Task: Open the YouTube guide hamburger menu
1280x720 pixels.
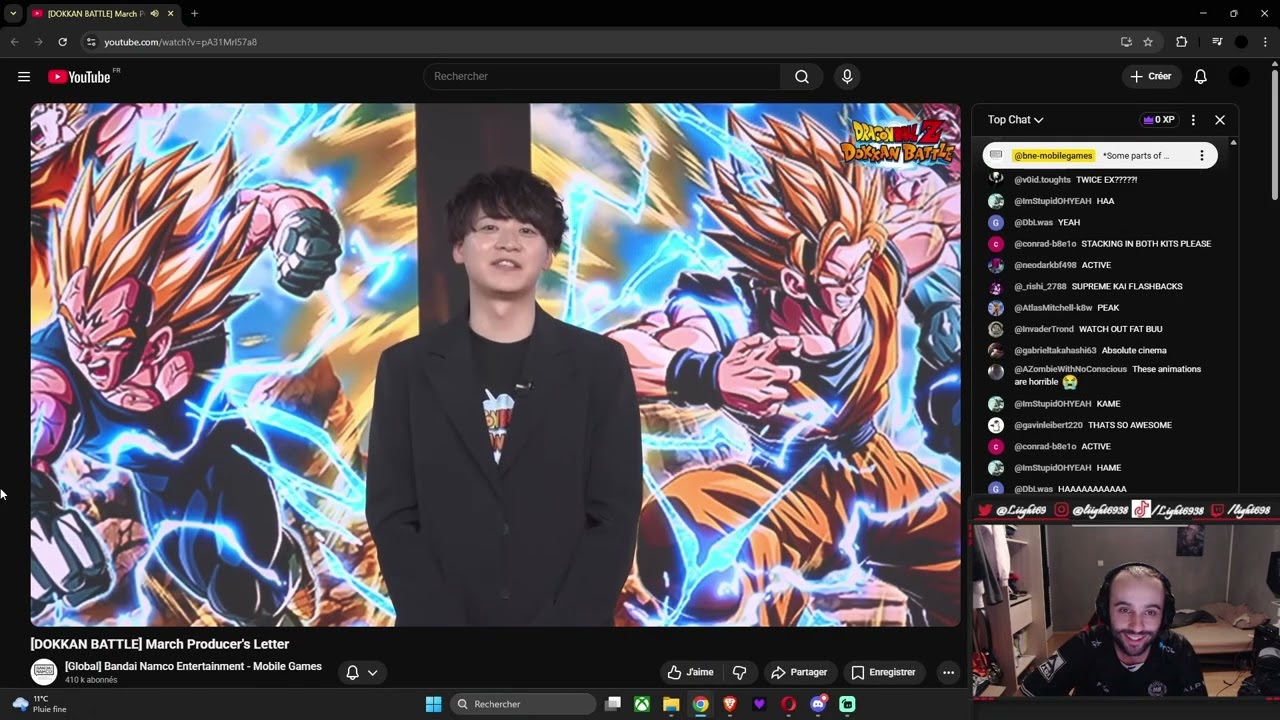Action: 24,77
